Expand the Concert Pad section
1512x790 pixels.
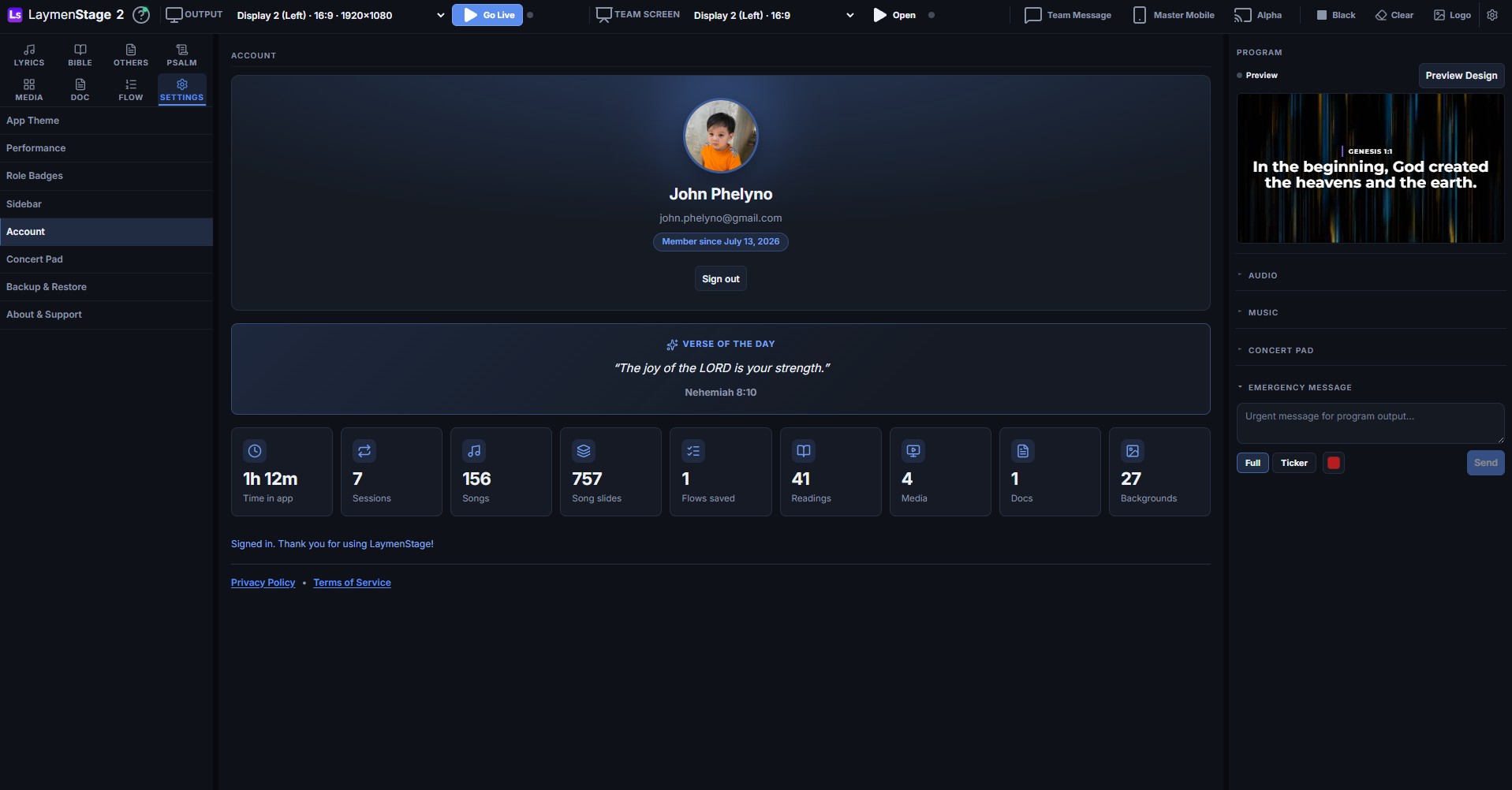(1370, 350)
